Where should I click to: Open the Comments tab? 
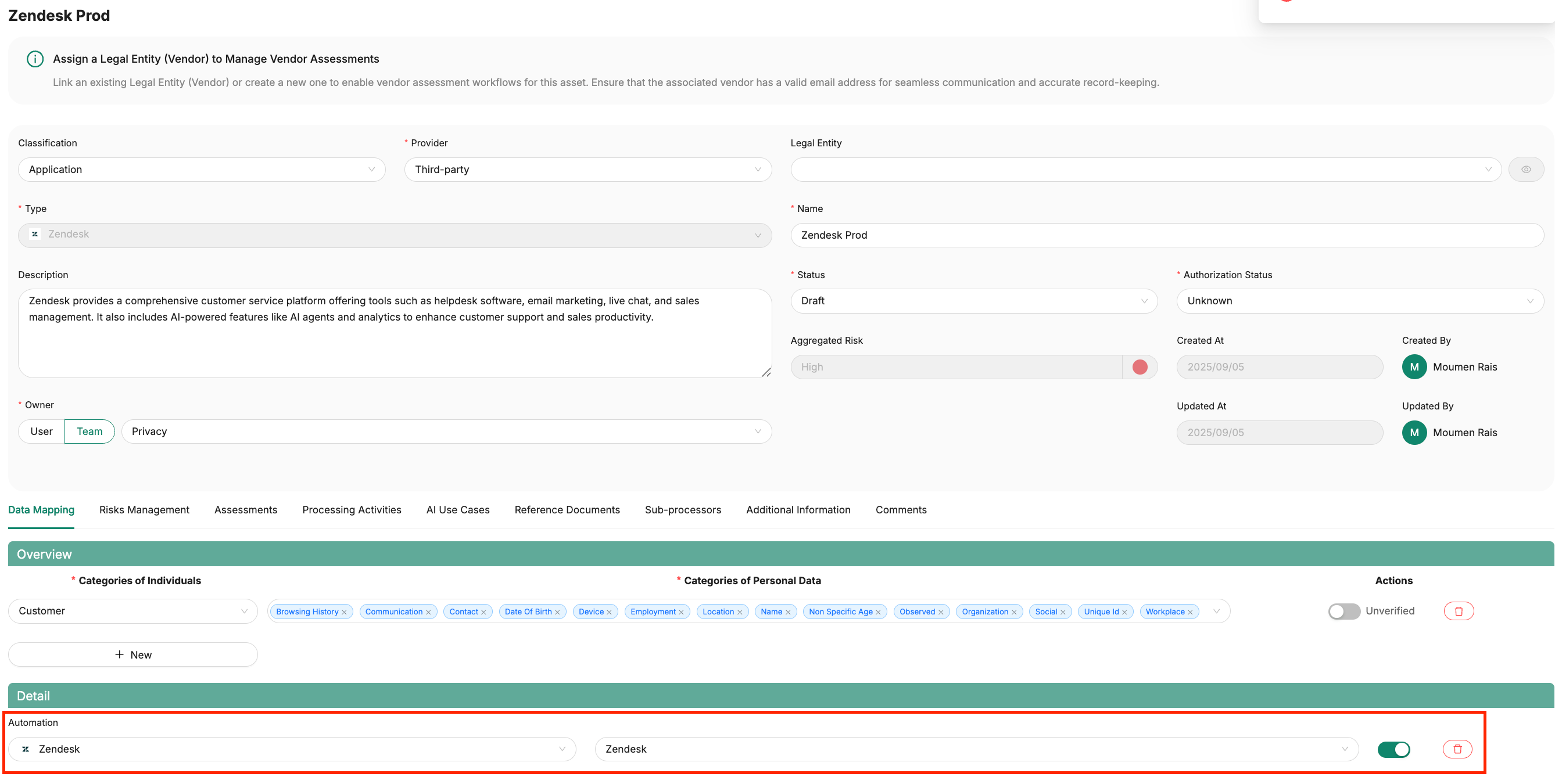coord(901,510)
